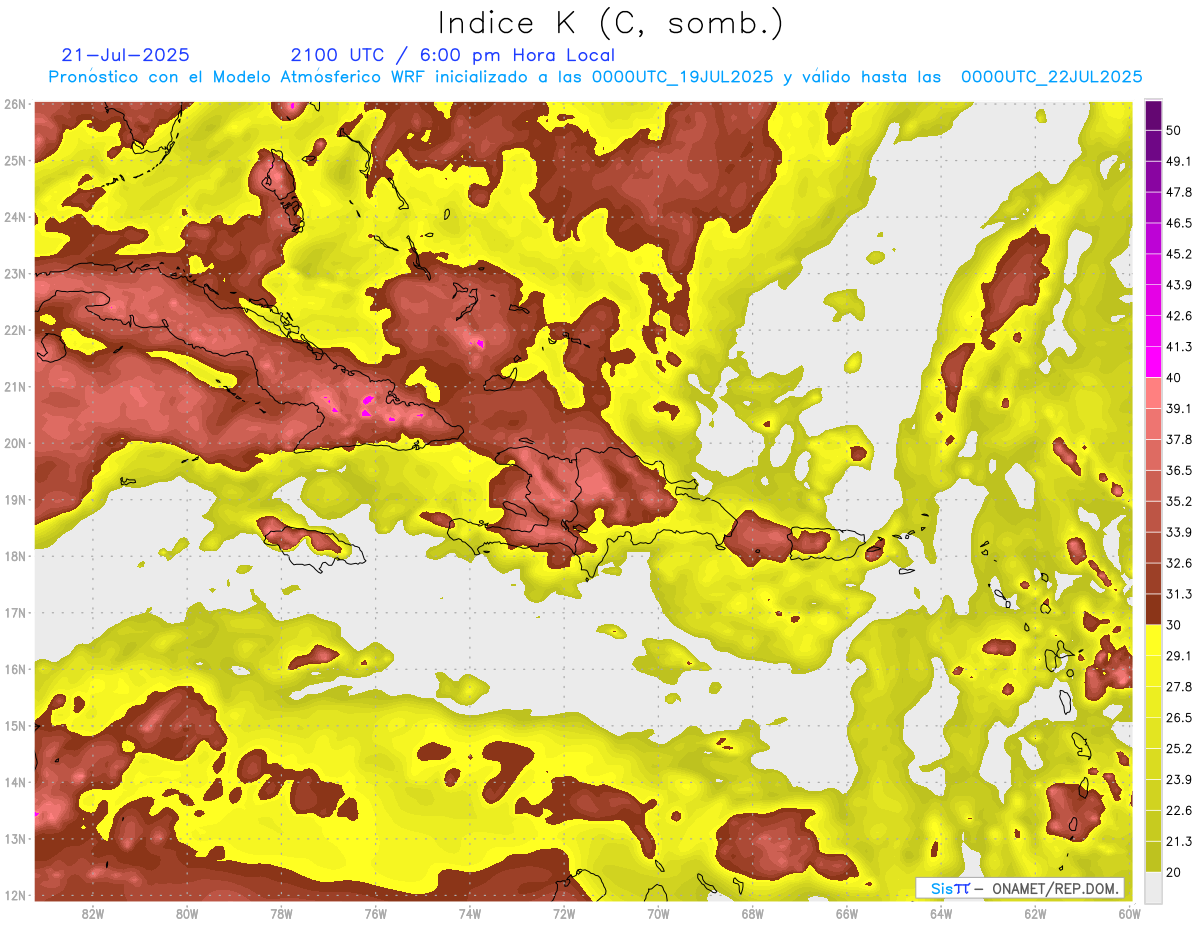Click the colorbar value 29.1
This screenshot has width=1200, height=927.
(1179, 656)
